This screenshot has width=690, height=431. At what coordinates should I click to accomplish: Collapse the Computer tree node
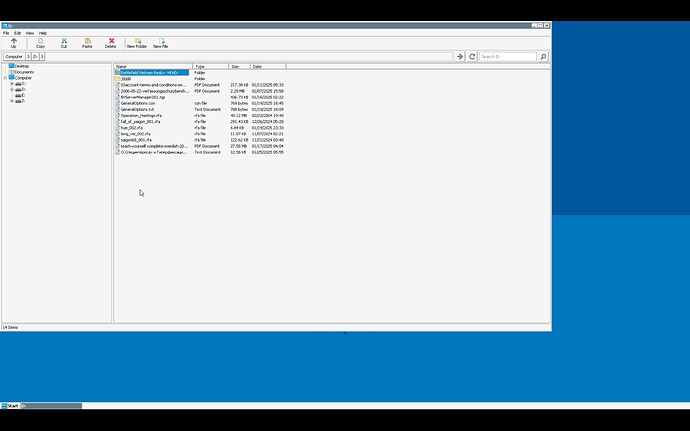click(x=5, y=77)
